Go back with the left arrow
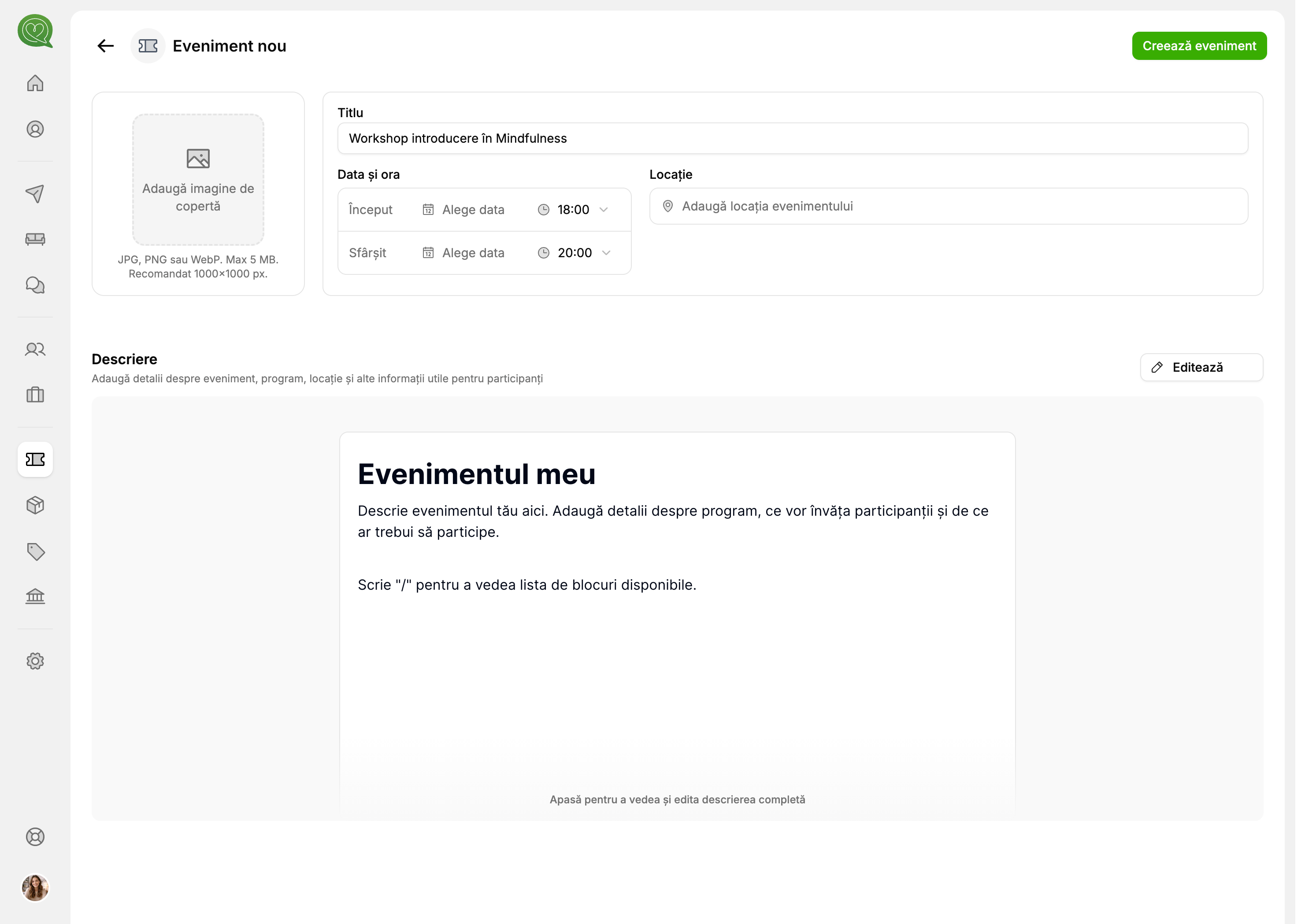Viewport: 1305px width, 924px height. (106, 46)
